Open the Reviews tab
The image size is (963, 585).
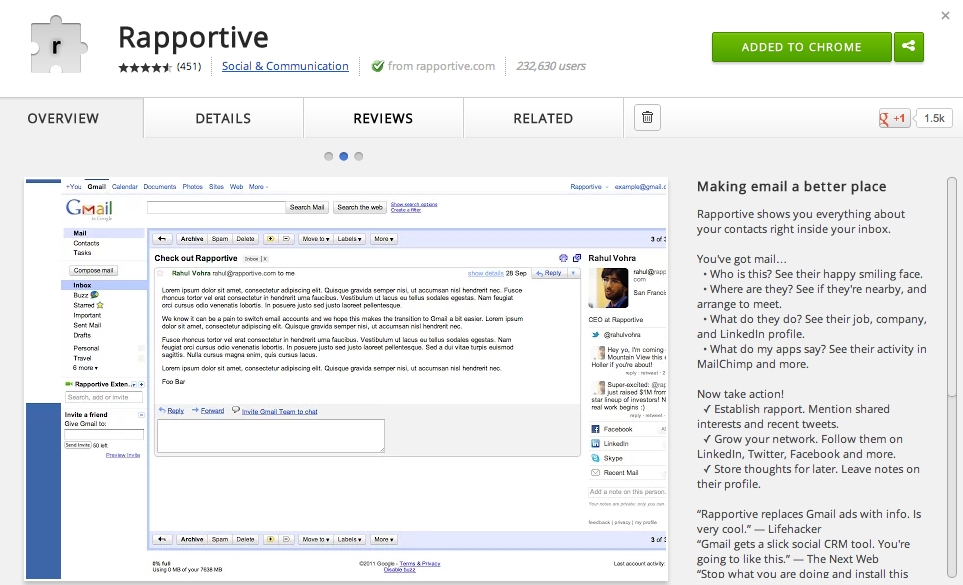point(383,118)
